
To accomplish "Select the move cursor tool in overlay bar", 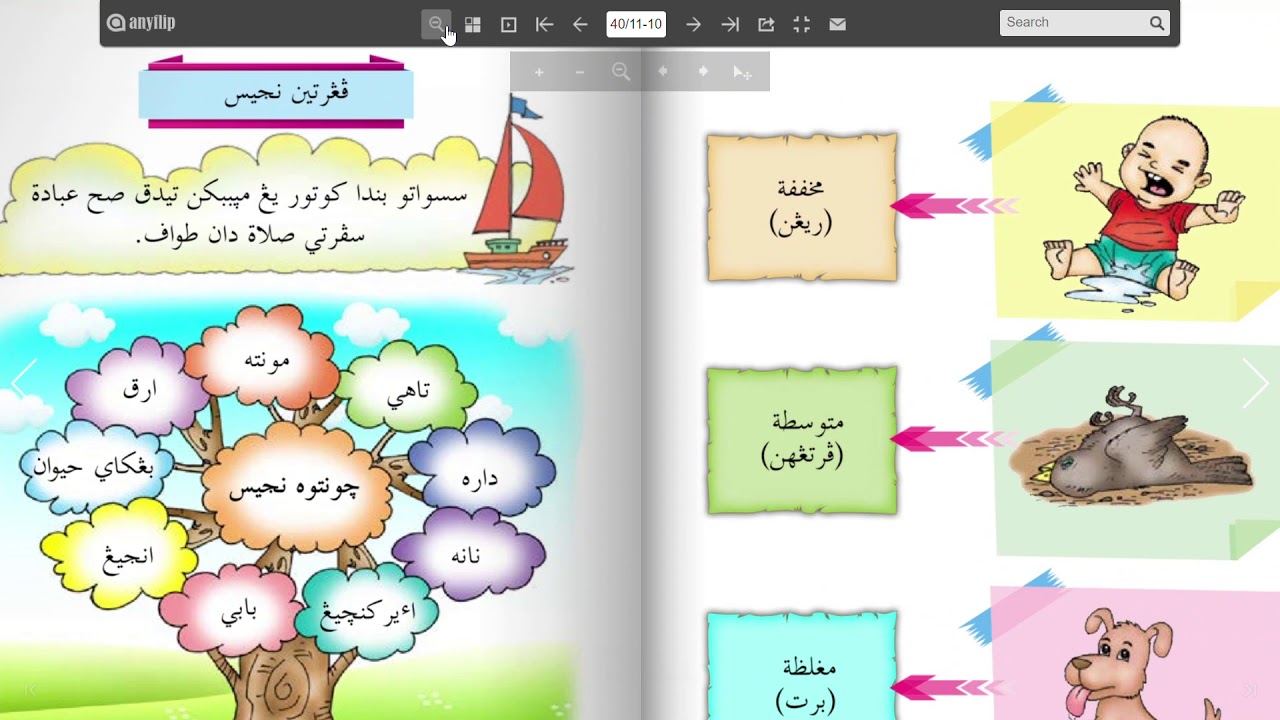I will point(743,72).
